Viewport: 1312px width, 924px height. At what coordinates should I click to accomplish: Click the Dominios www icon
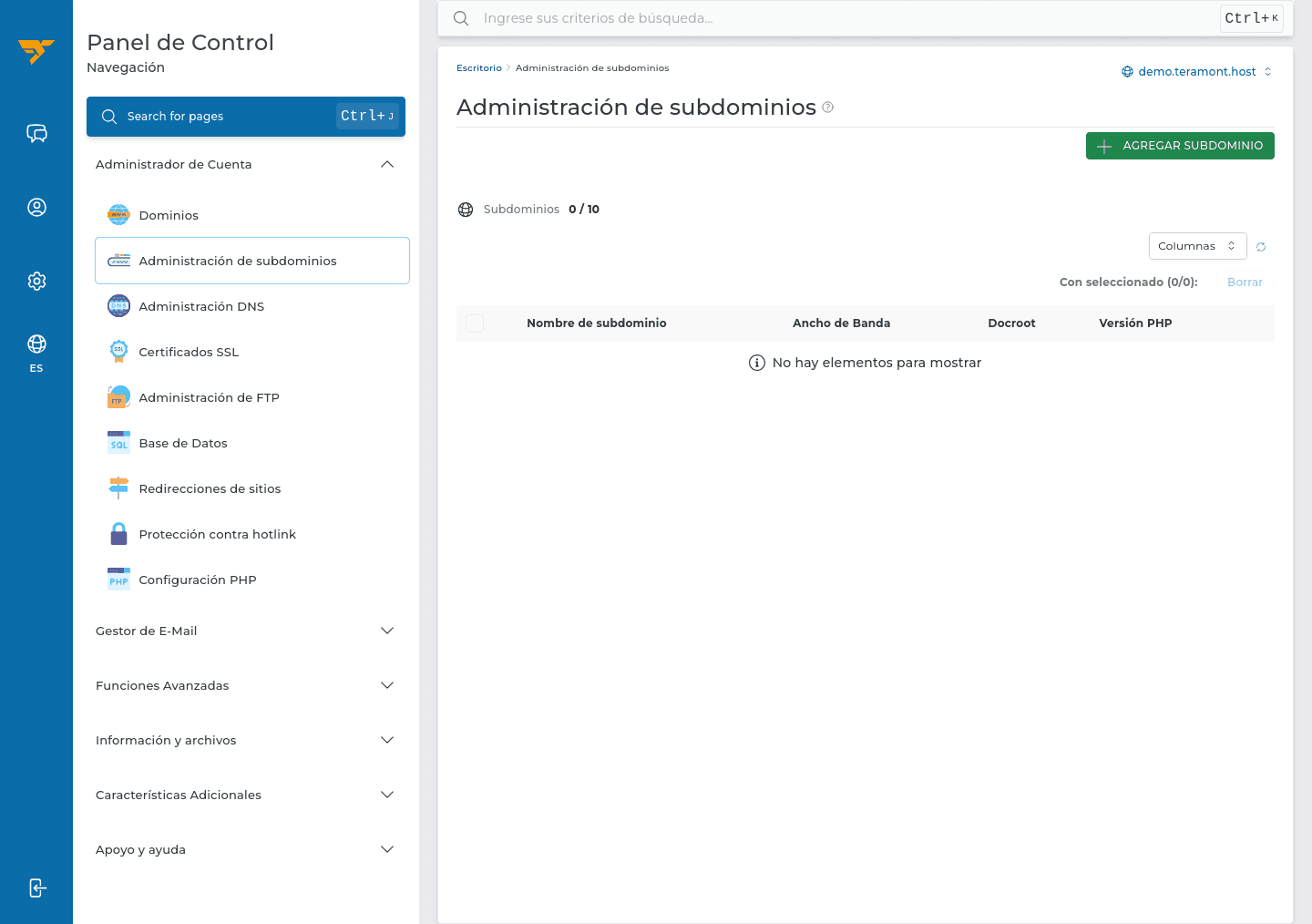coord(118,215)
